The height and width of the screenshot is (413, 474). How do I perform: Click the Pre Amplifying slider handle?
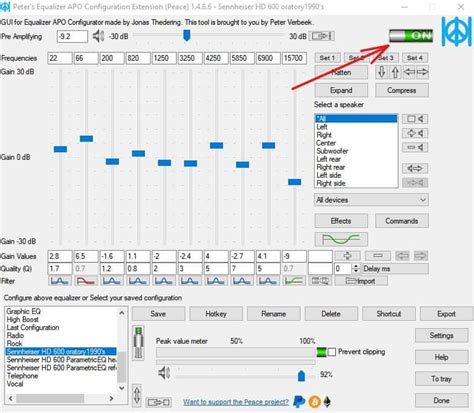tap(187, 35)
